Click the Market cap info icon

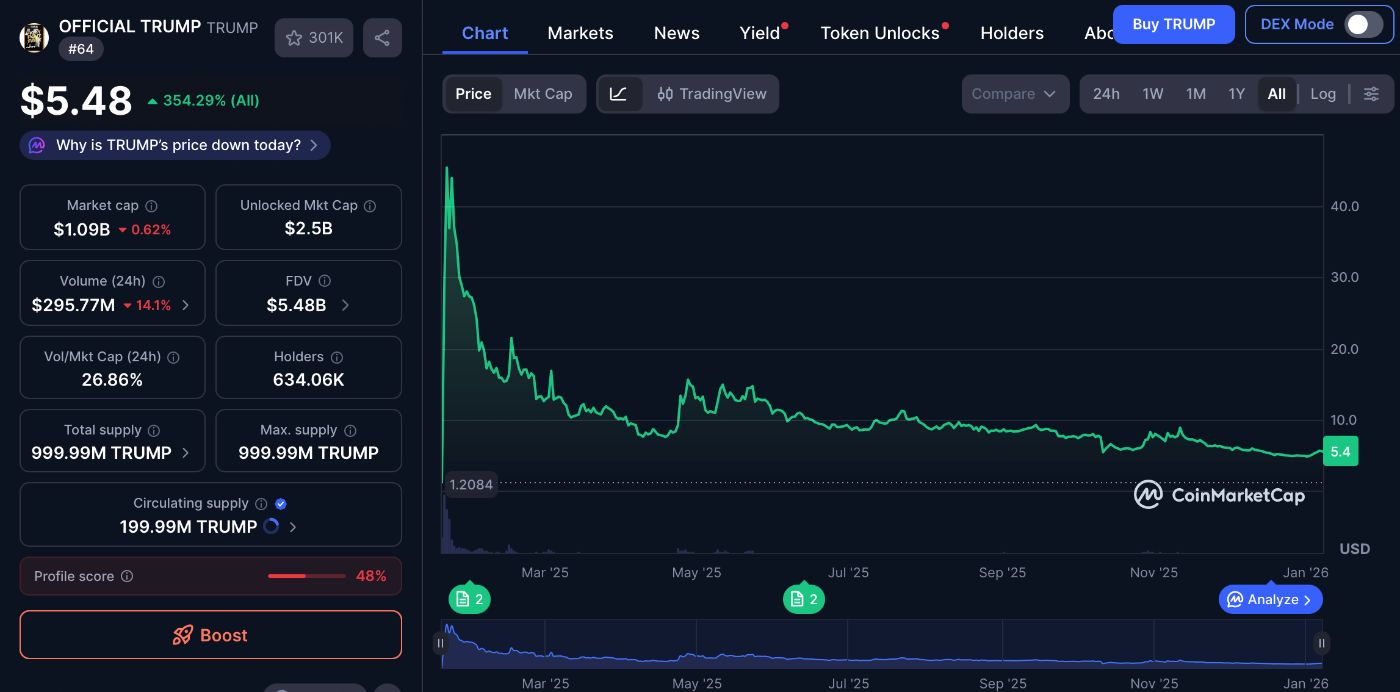(152, 206)
